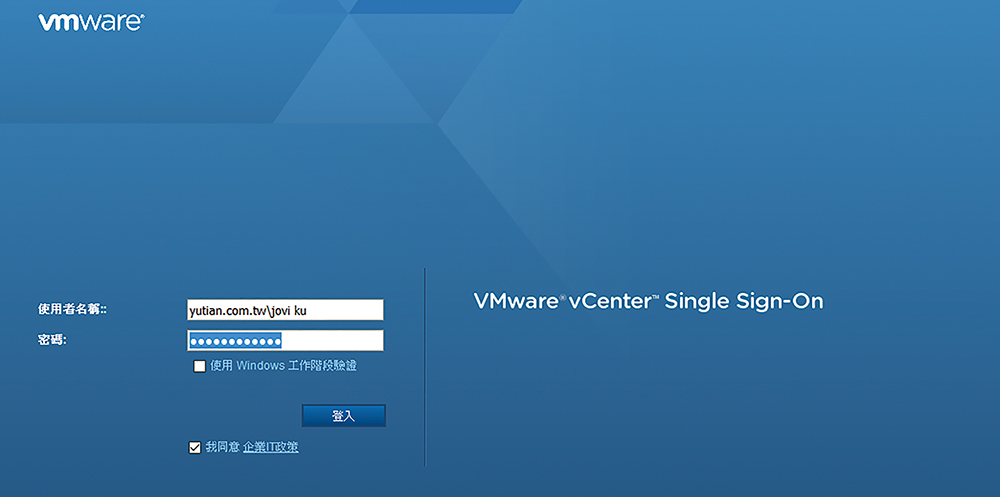Enable 使用 Windows 工作階段驗證 checkbox
The height and width of the screenshot is (497, 1000).
(x=200, y=366)
